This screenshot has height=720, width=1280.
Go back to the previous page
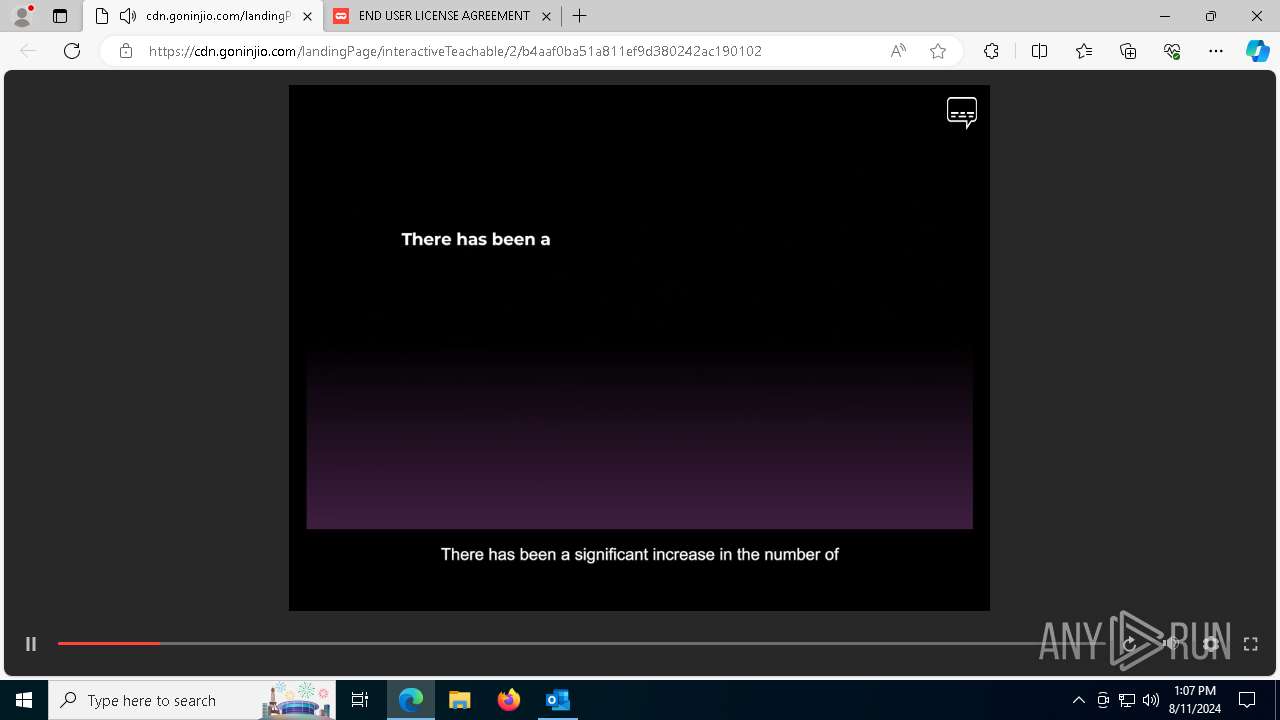click(28, 51)
